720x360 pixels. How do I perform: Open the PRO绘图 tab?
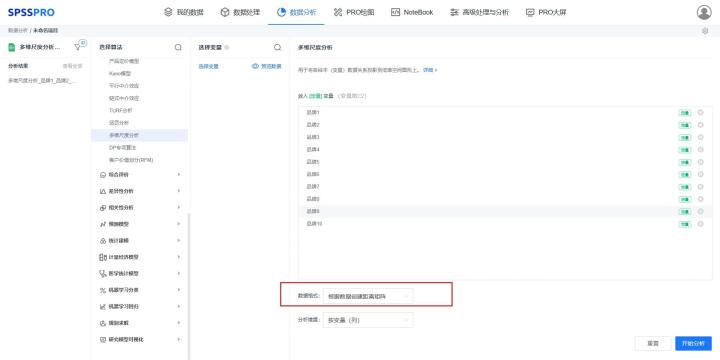(354, 12)
